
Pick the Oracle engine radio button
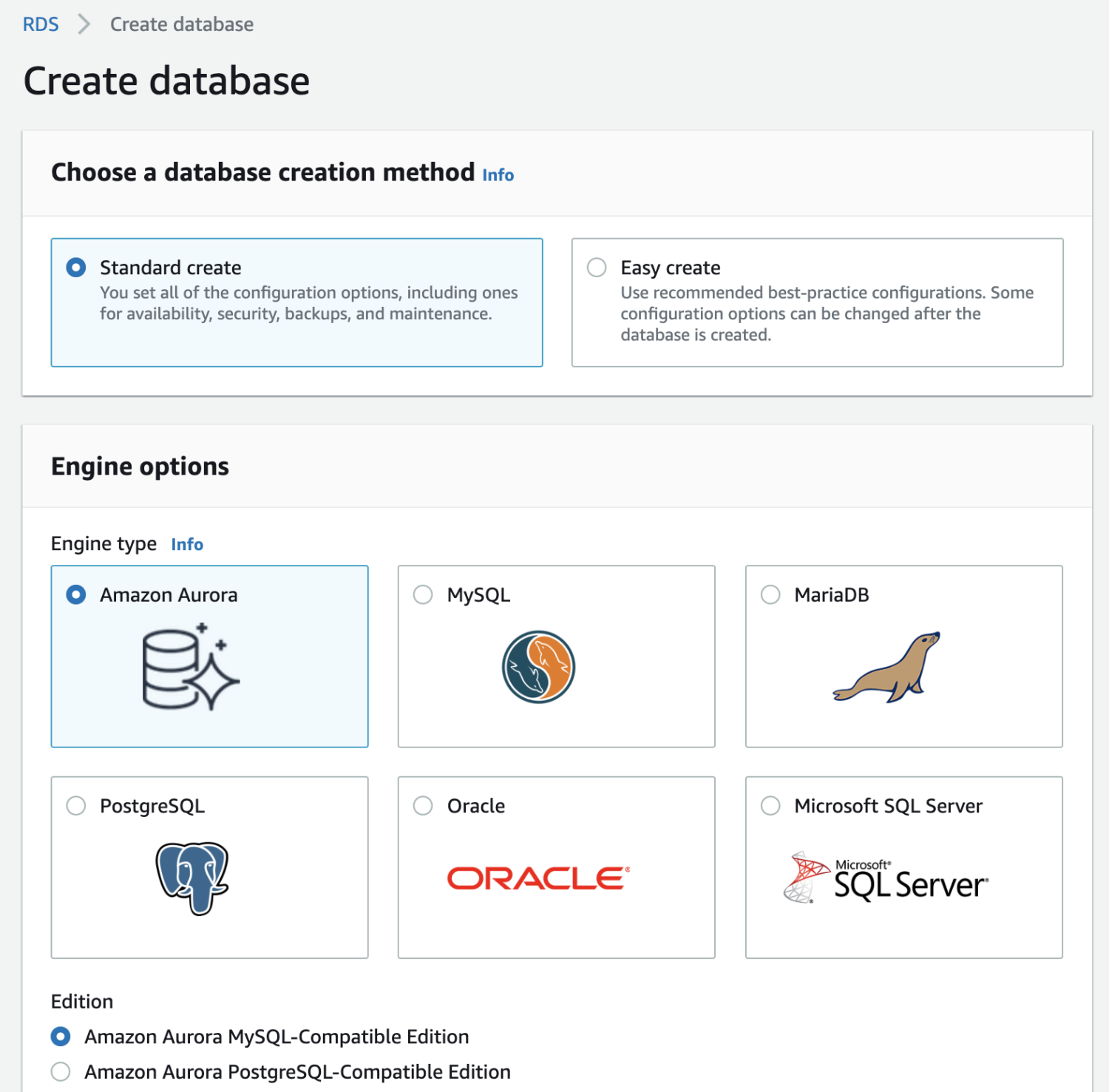click(423, 805)
